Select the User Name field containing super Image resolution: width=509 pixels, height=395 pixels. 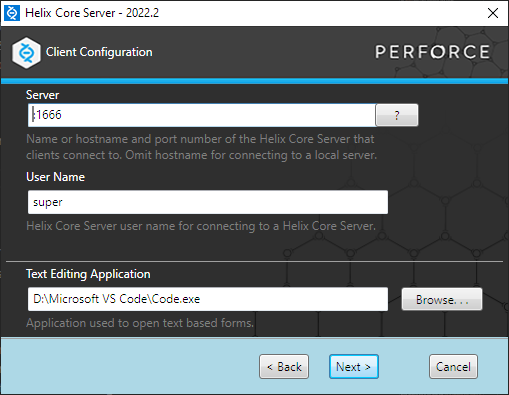[208, 202]
